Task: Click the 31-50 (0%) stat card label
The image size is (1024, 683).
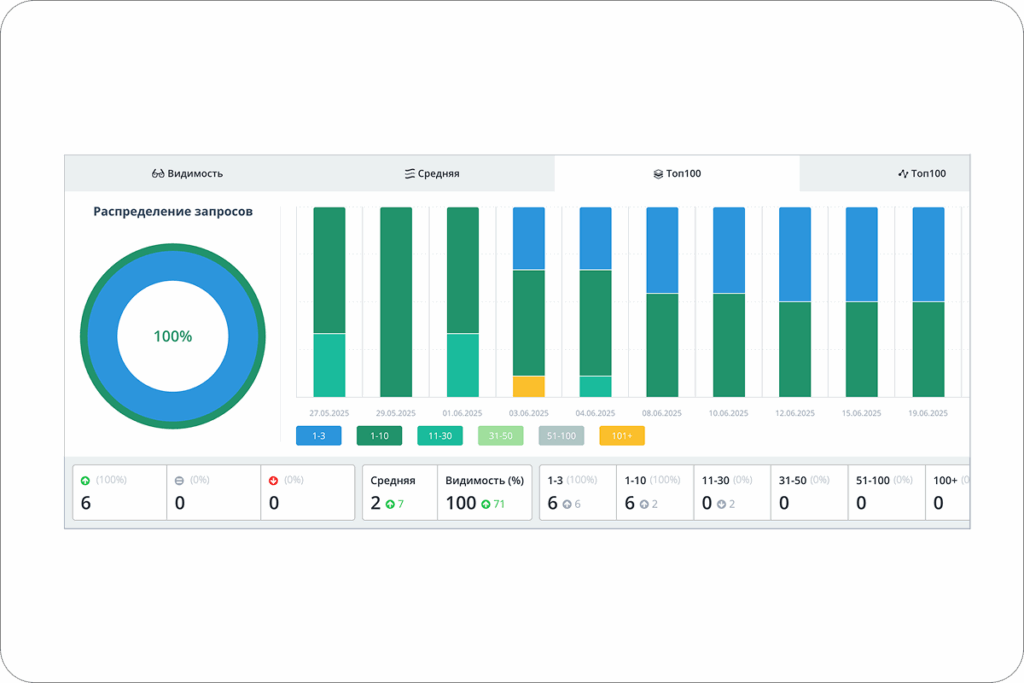Action: point(804,481)
